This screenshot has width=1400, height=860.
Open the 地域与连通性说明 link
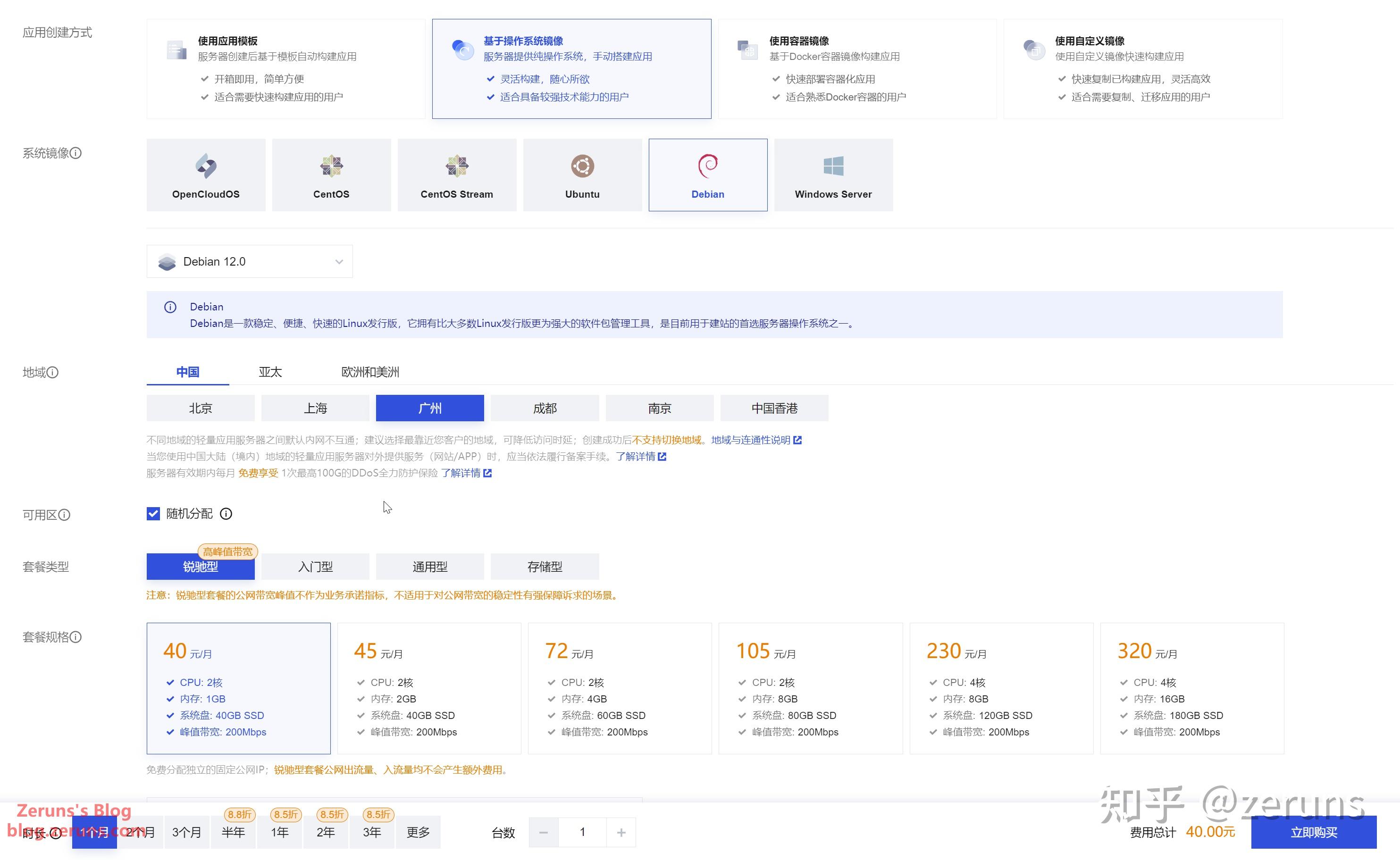750,440
